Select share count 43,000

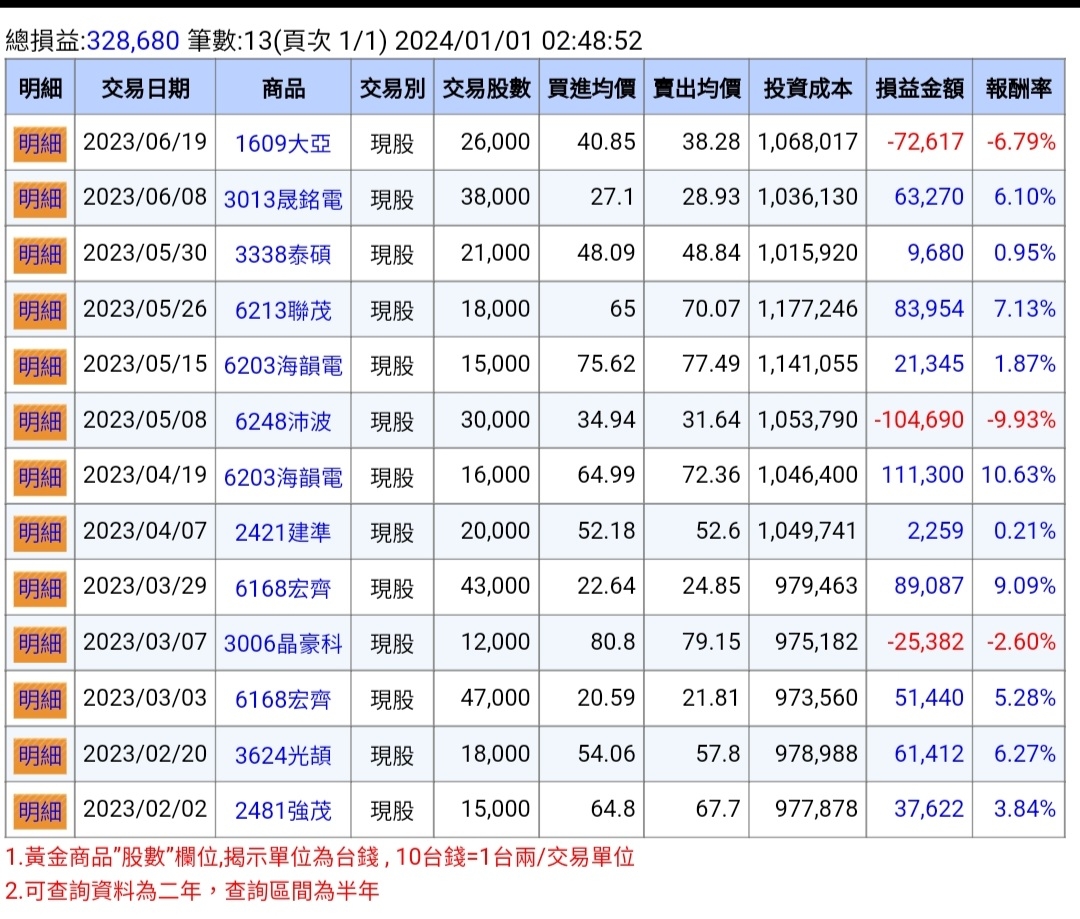[495, 586]
